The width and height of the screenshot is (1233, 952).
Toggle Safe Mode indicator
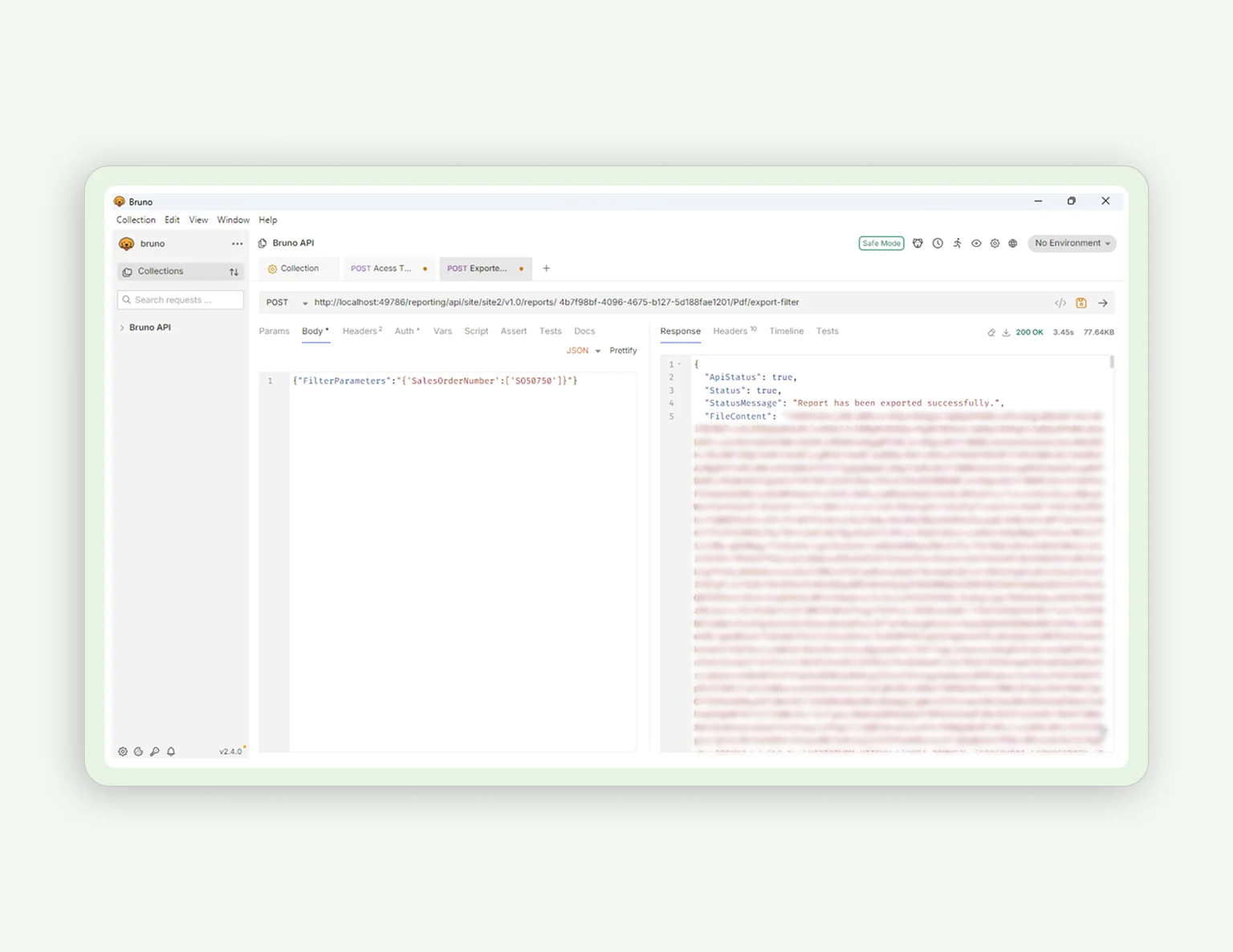pyautogui.click(x=881, y=242)
